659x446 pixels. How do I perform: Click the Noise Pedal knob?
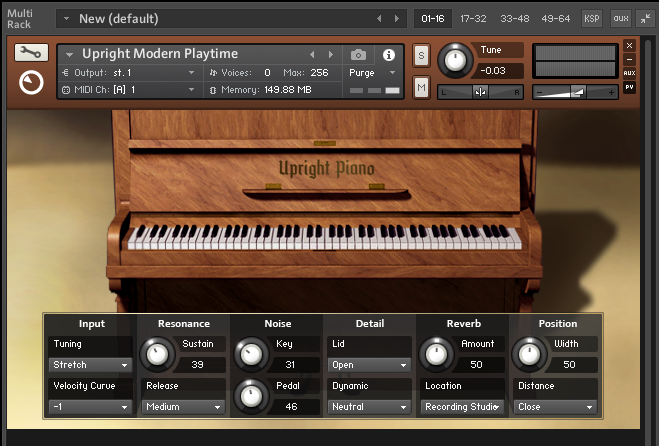pyautogui.click(x=251, y=396)
